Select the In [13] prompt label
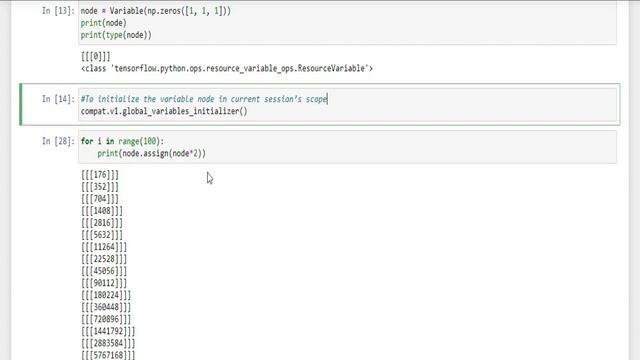The image size is (640, 360). (x=58, y=11)
